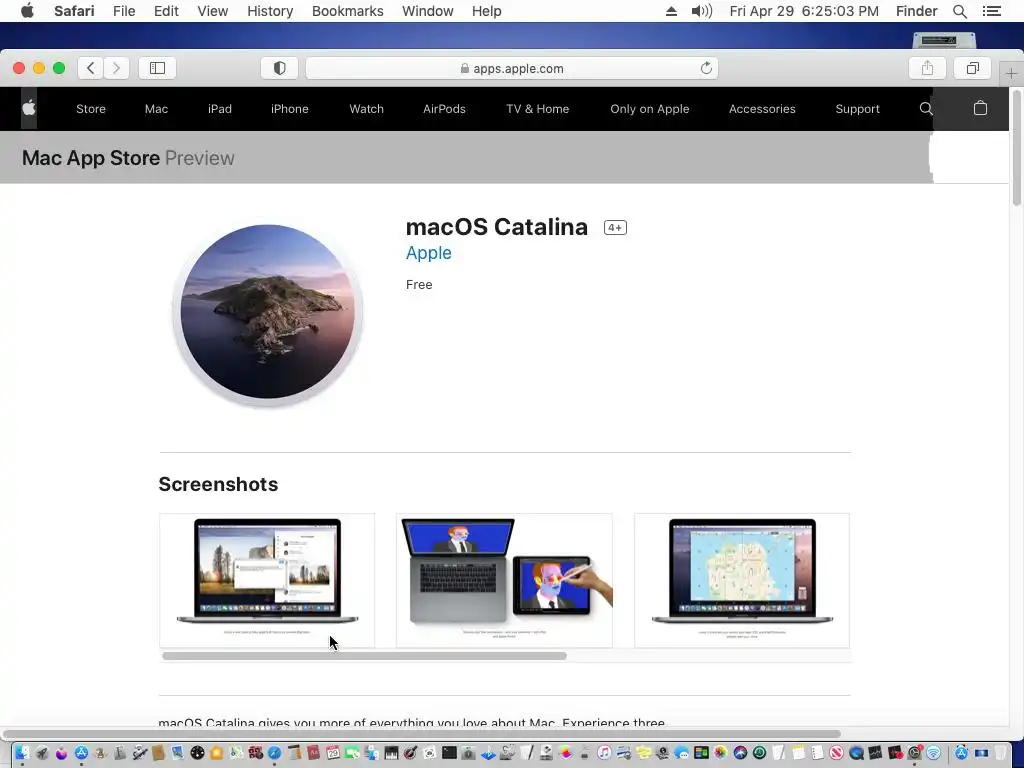
Task: Open the Privacy Report shield icon
Action: (280, 68)
